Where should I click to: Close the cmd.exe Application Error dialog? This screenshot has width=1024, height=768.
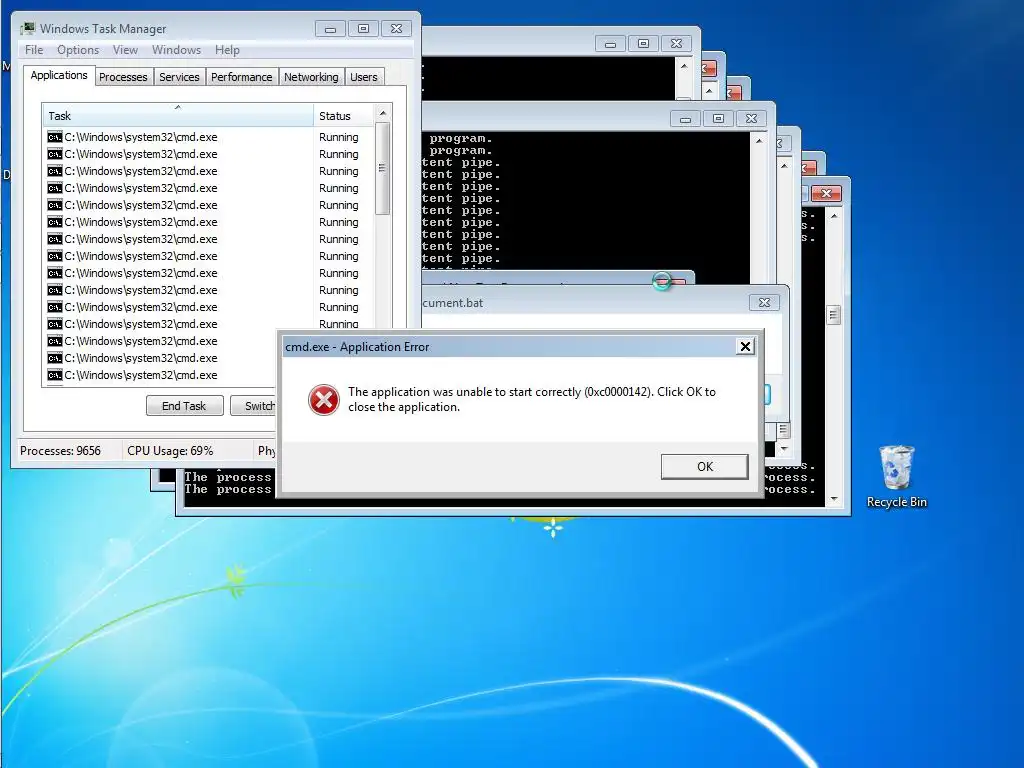(x=745, y=347)
